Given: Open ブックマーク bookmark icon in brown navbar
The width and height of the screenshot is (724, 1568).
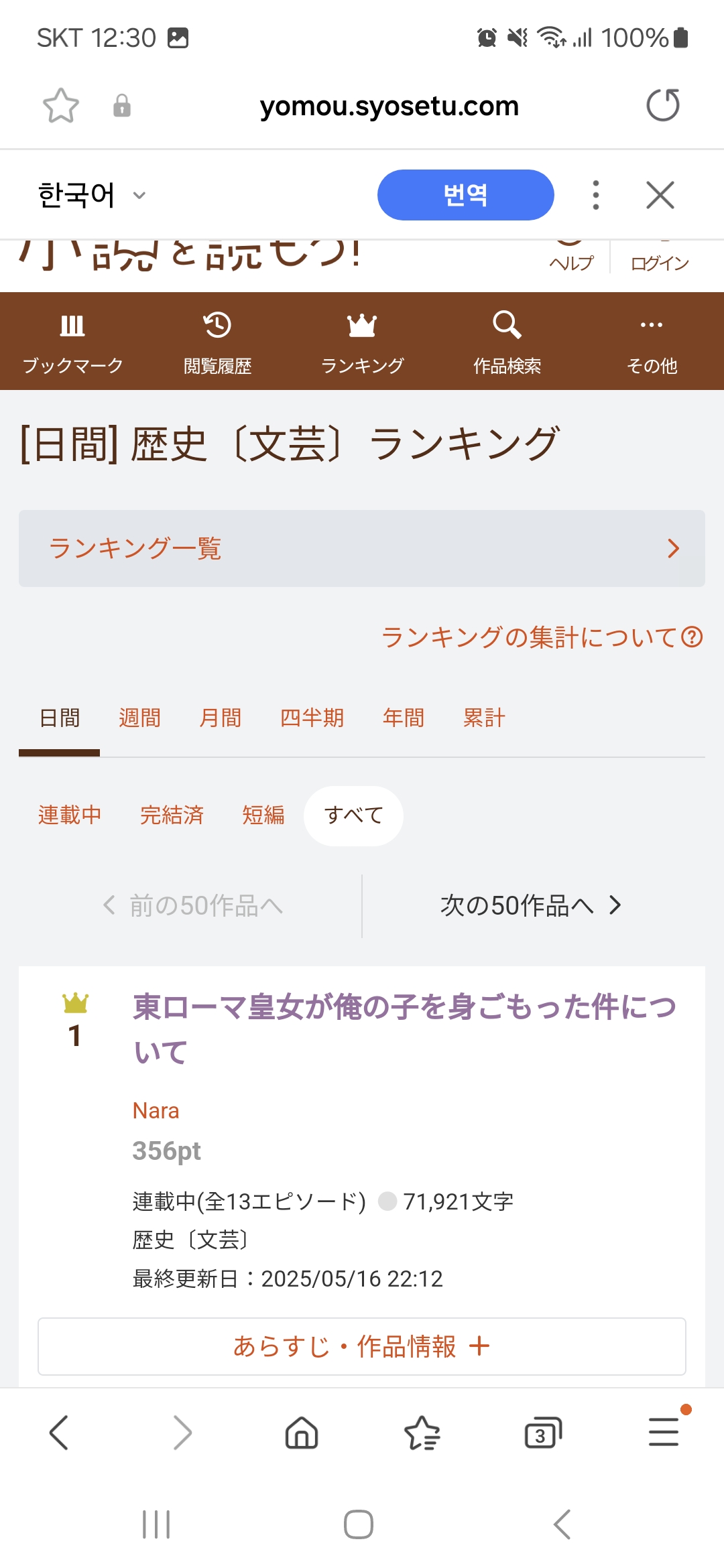Looking at the screenshot, I should (x=72, y=326).
